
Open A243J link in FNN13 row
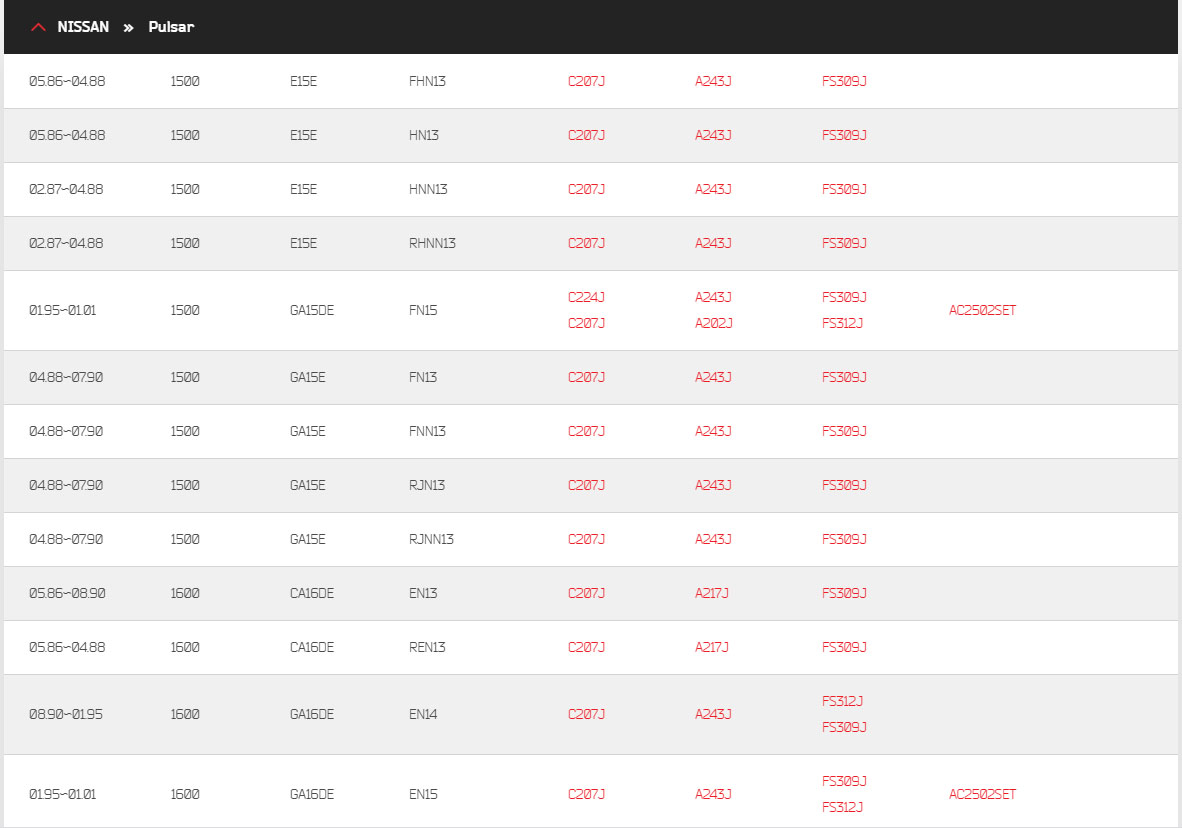713,431
